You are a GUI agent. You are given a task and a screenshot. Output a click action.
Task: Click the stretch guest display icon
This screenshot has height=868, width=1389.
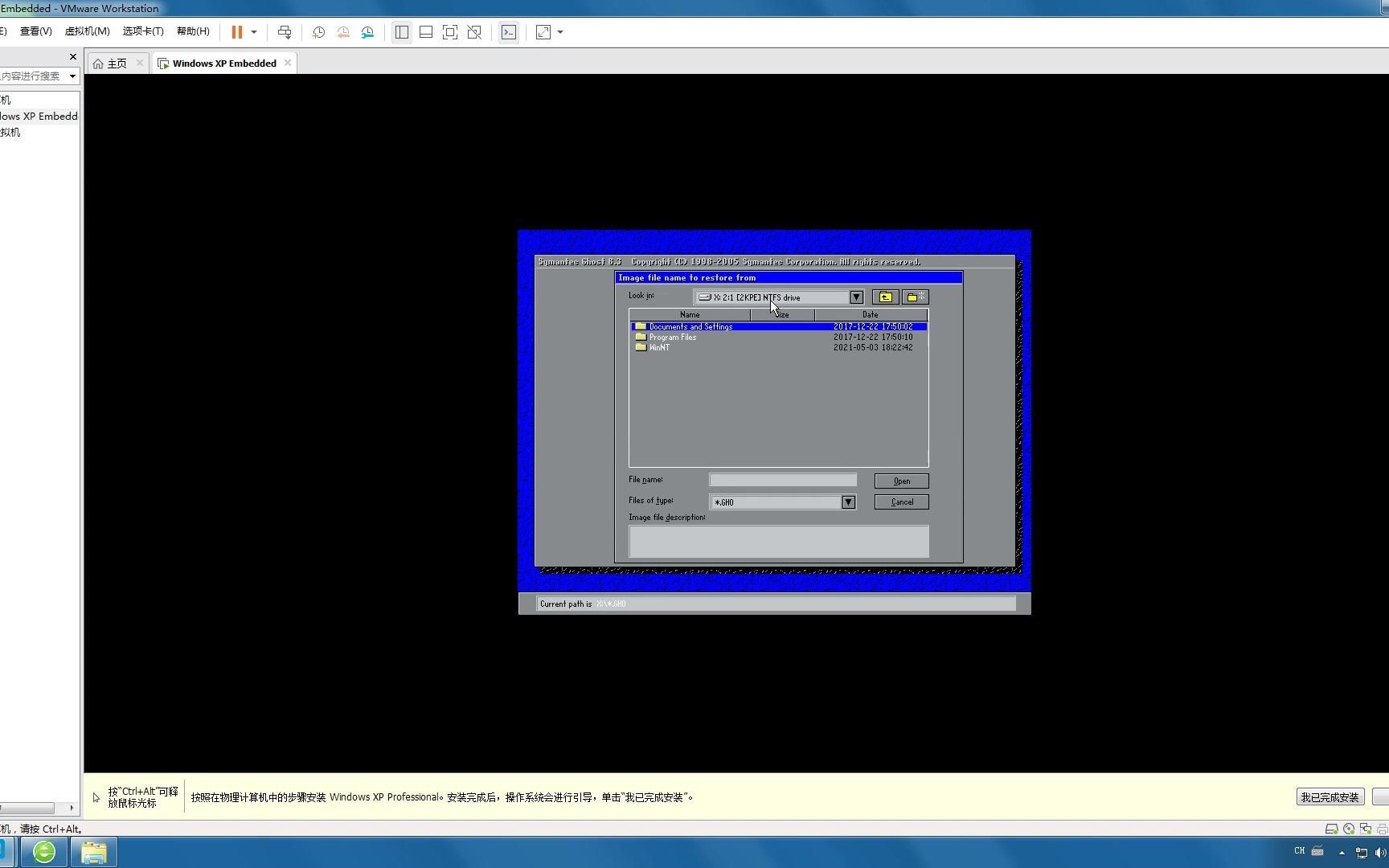pos(543,32)
